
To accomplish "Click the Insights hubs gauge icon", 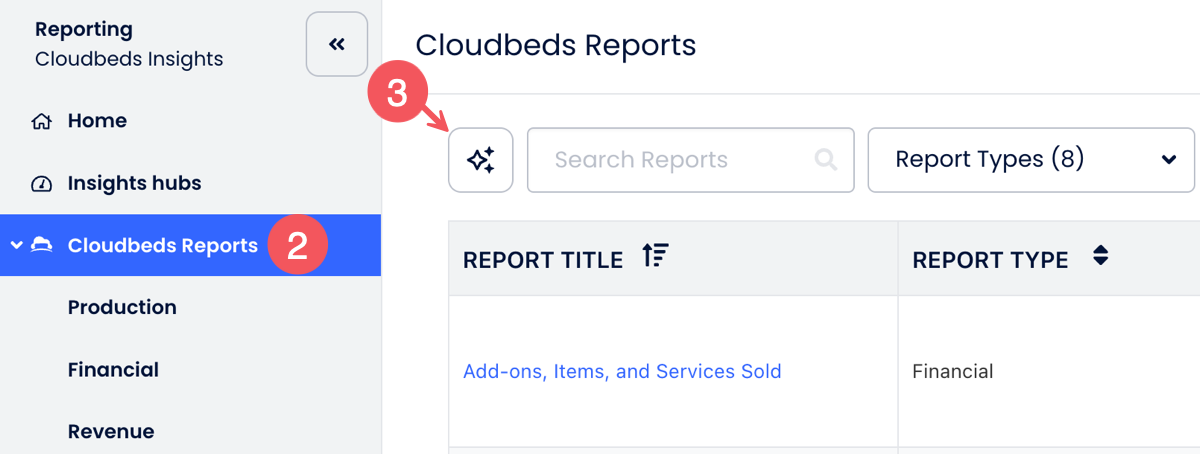I will pos(41,184).
